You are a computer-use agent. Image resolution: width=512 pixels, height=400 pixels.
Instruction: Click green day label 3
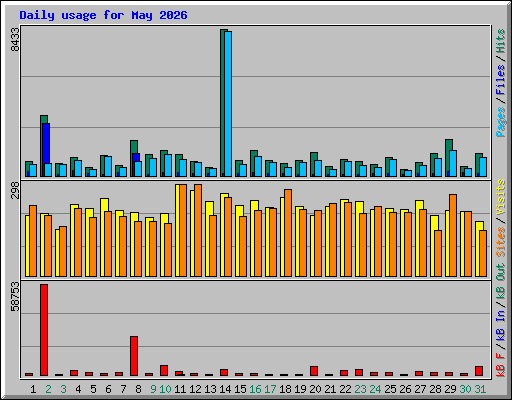pyautogui.click(x=63, y=389)
